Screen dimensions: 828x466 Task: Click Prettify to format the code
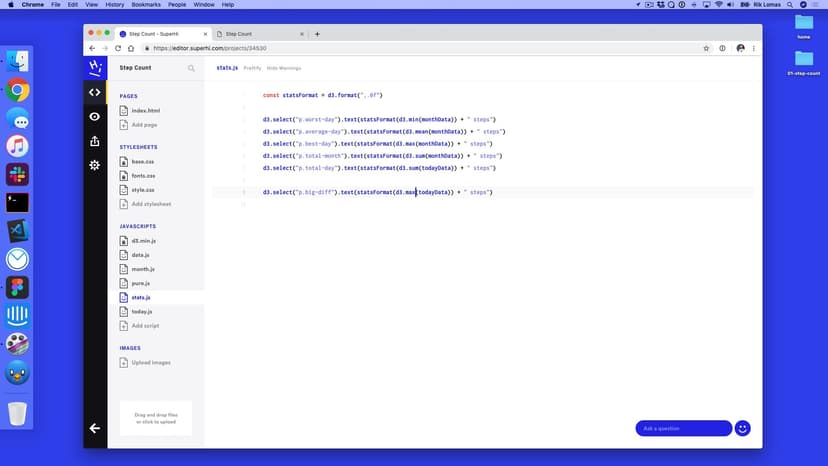(252, 68)
